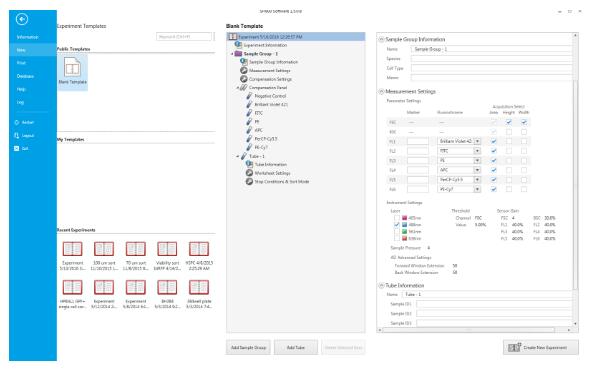Viewport: 601px width, 371px height.
Task: Click the FL1 Marker input field
Action: point(417,141)
